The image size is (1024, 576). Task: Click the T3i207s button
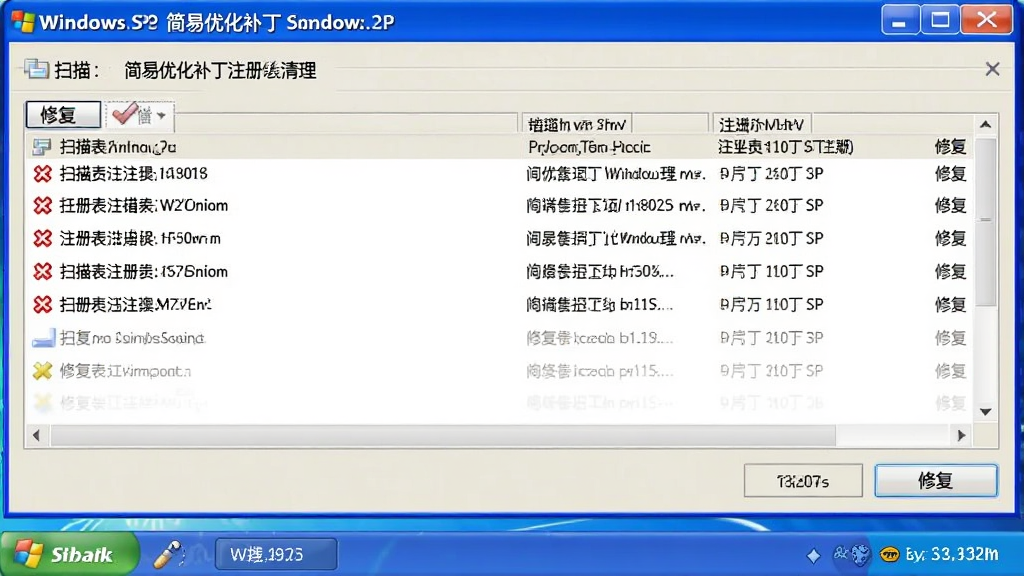pos(803,481)
